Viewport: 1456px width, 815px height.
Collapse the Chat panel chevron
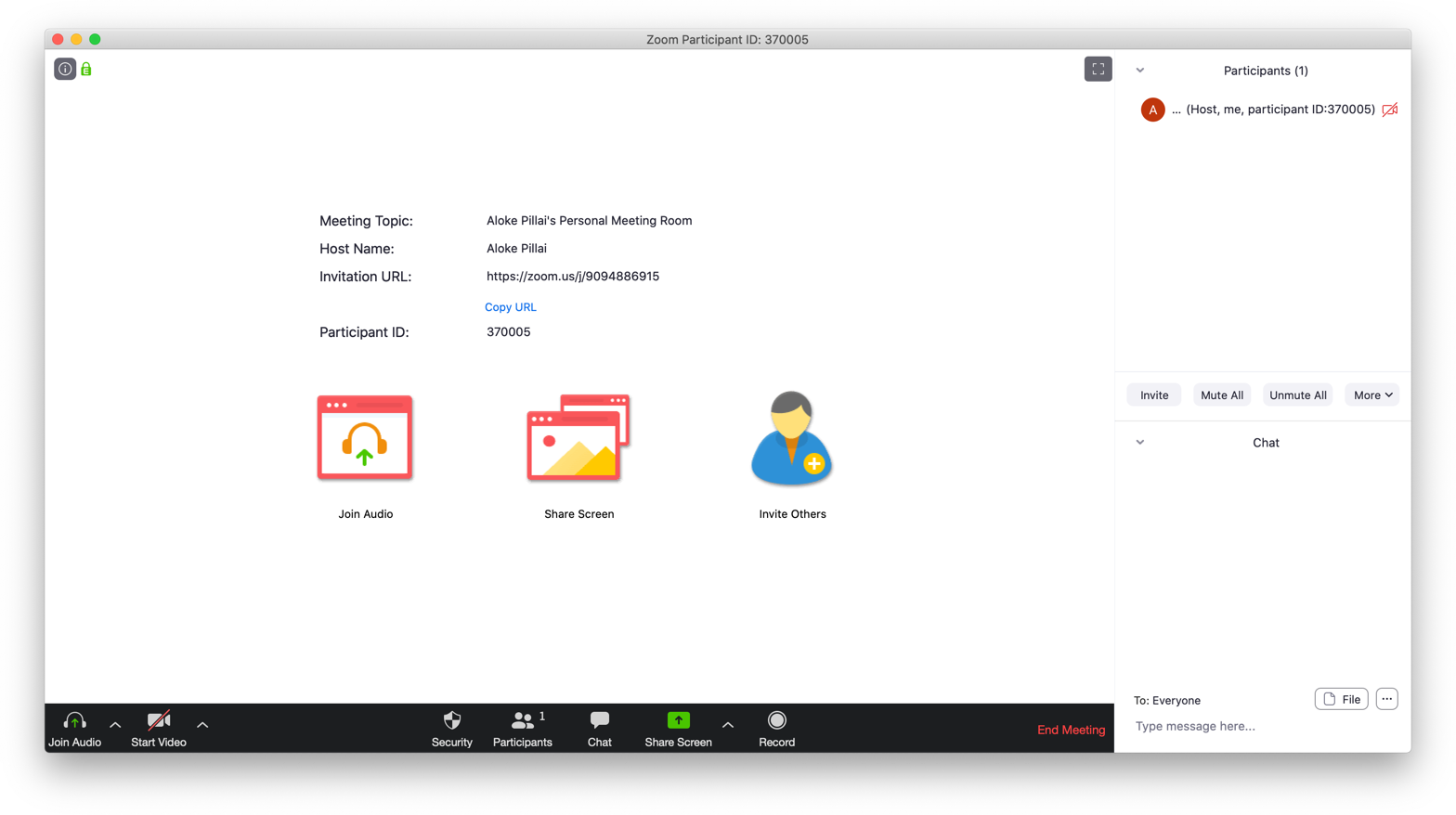point(1140,443)
